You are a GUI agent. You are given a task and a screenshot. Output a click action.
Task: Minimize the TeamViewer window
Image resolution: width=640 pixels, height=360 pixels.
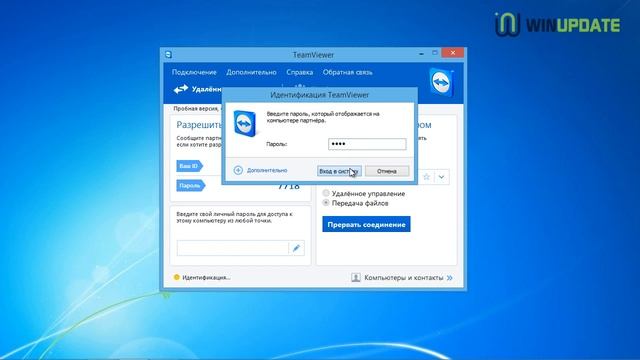(x=422, y=53)
